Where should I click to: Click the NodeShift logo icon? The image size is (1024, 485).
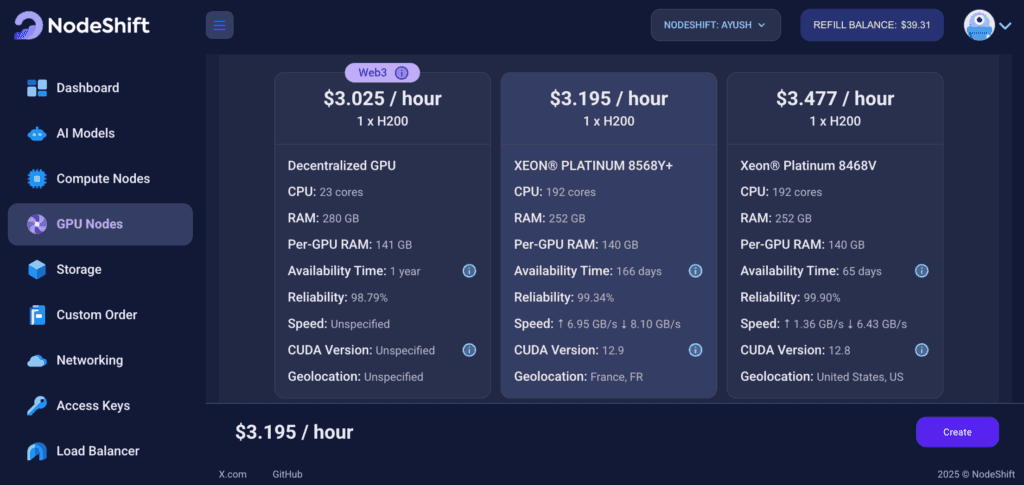28,25
